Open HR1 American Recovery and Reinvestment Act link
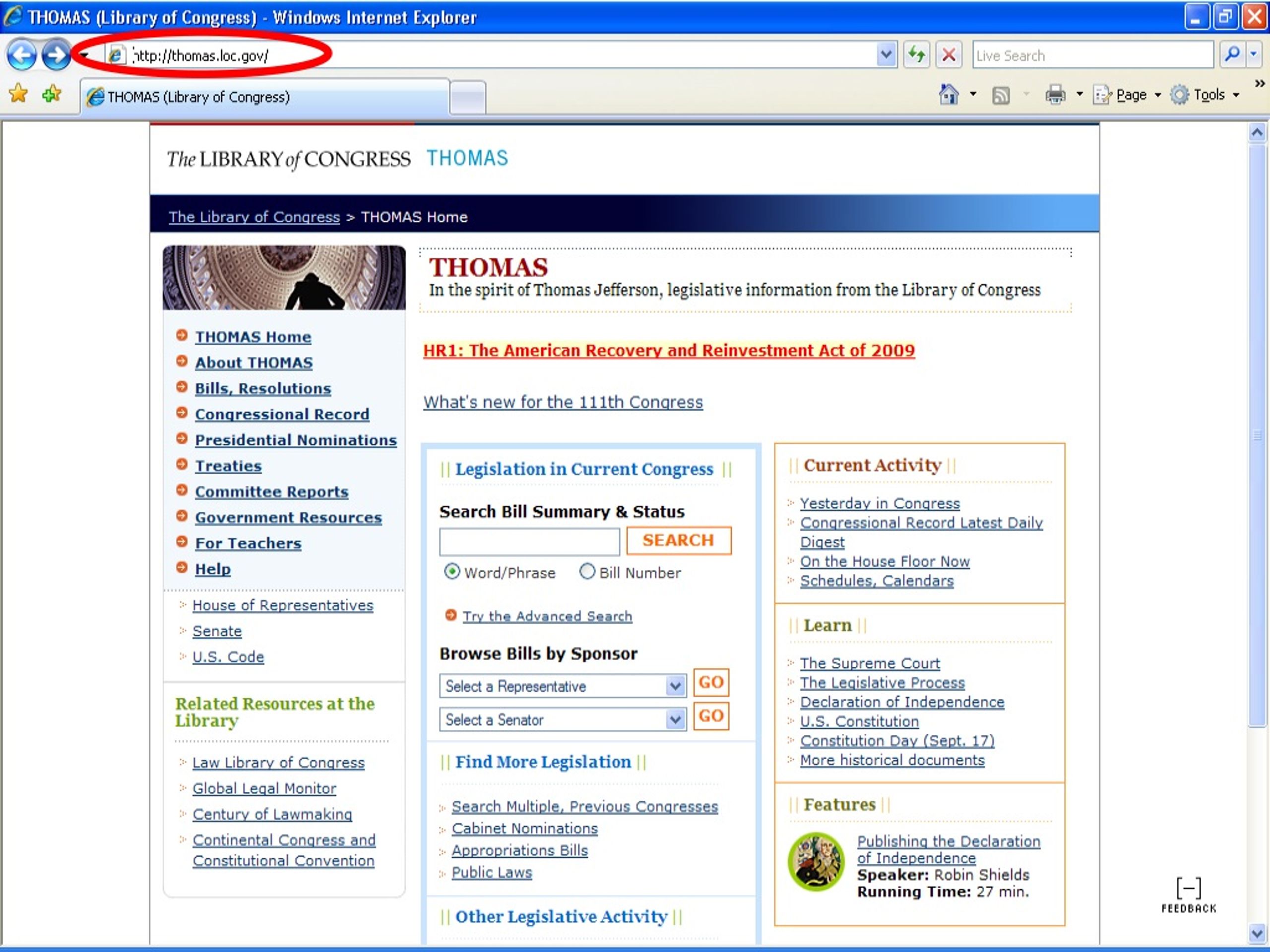Viewport: 1270px width, 952px height. click(x=669, y=350)
